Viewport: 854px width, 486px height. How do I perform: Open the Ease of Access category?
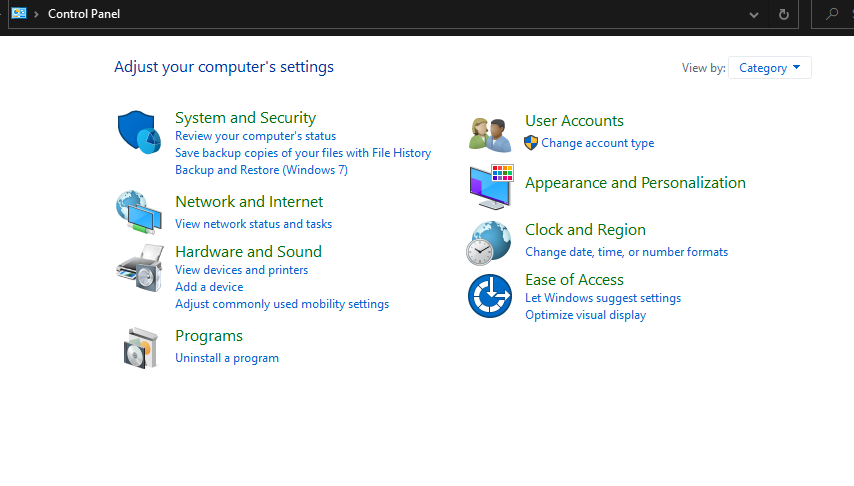(574, 280)
